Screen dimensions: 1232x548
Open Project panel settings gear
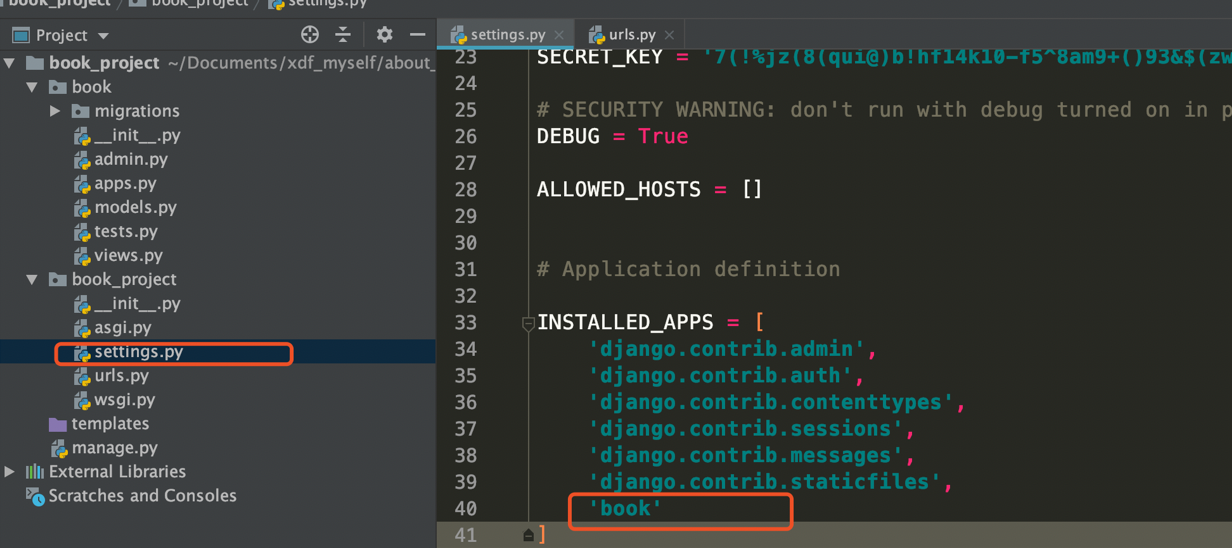384,35
